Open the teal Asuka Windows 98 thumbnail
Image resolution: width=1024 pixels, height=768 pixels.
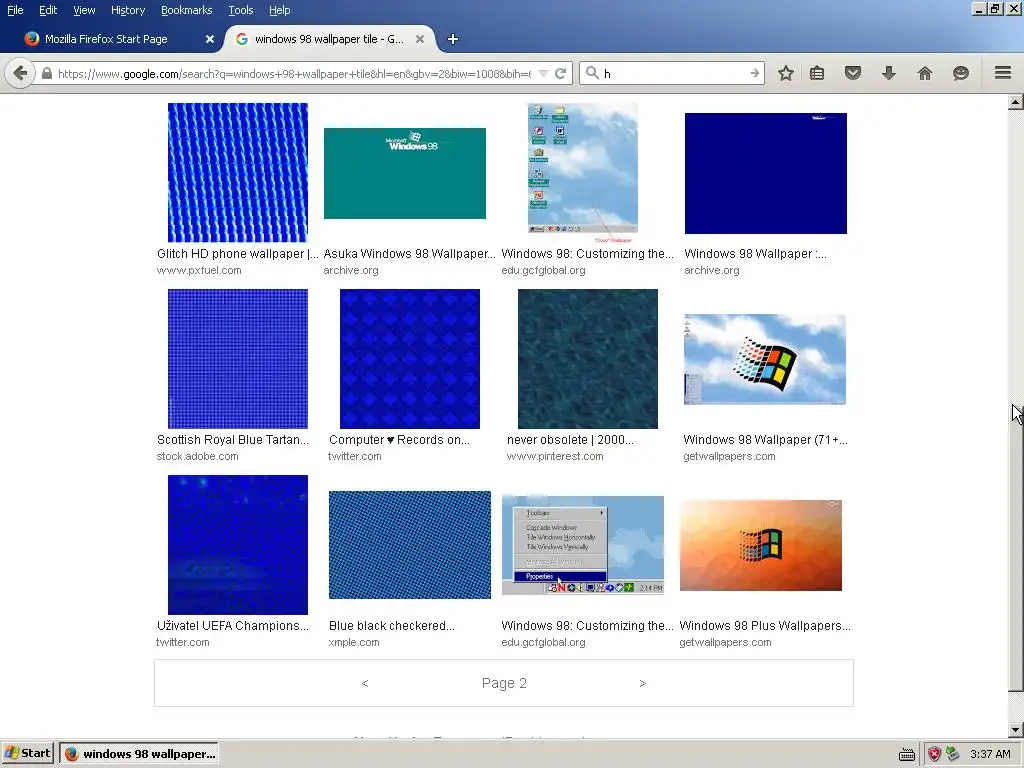point(405,174)
